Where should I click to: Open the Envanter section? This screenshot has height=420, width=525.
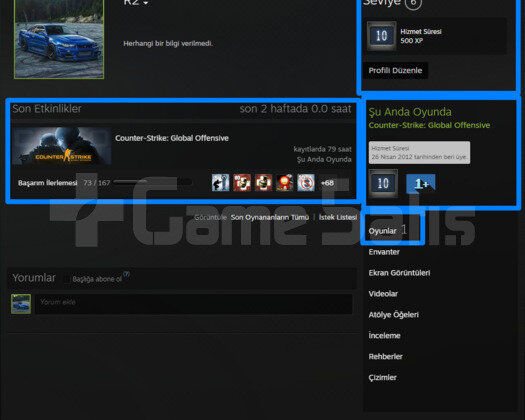coord(384,252)
